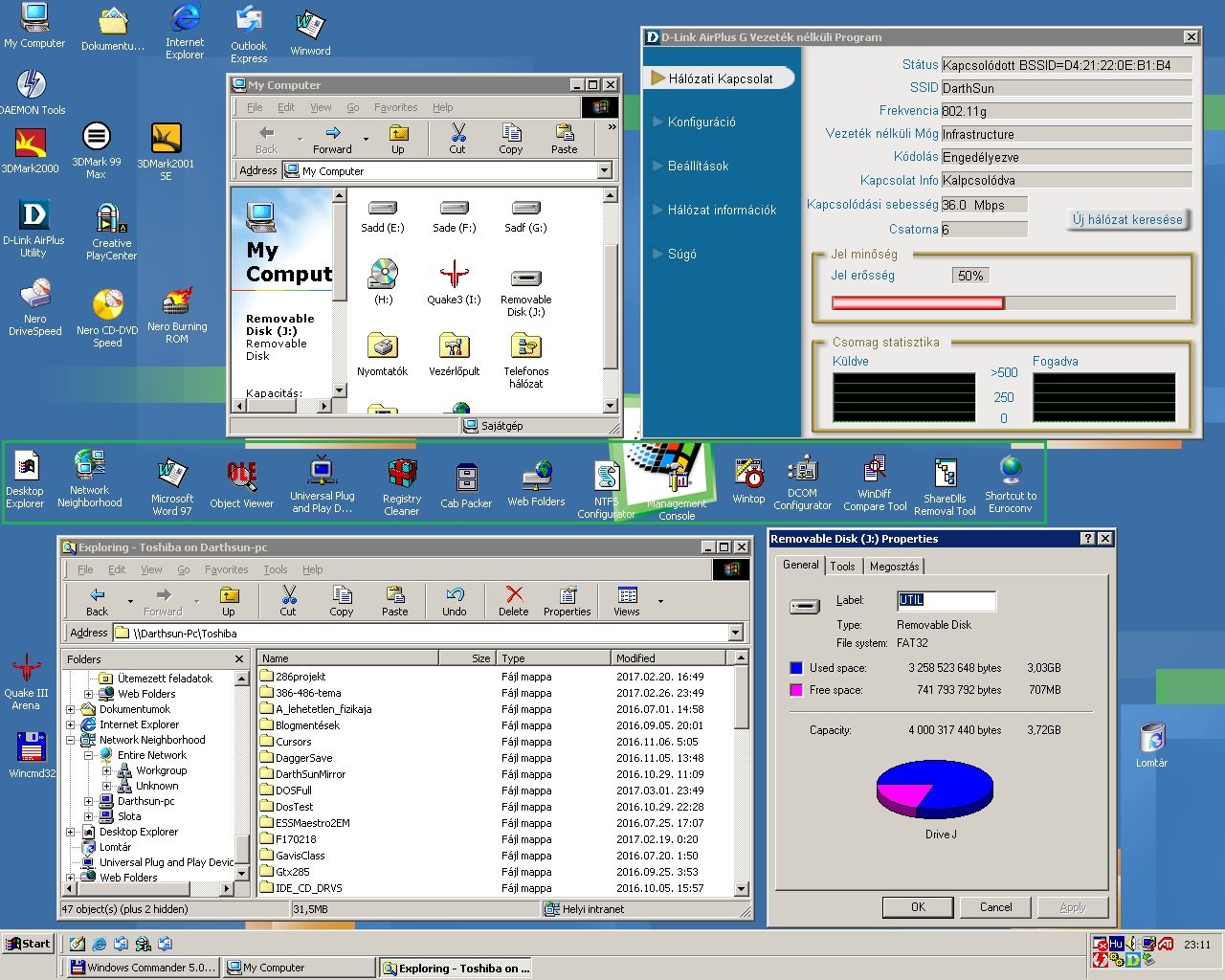Open the D-Link AirPlus Utility desktop icon
Image resolution: width=1225 pixels, height=980 pixels.
tap(33, 228)
